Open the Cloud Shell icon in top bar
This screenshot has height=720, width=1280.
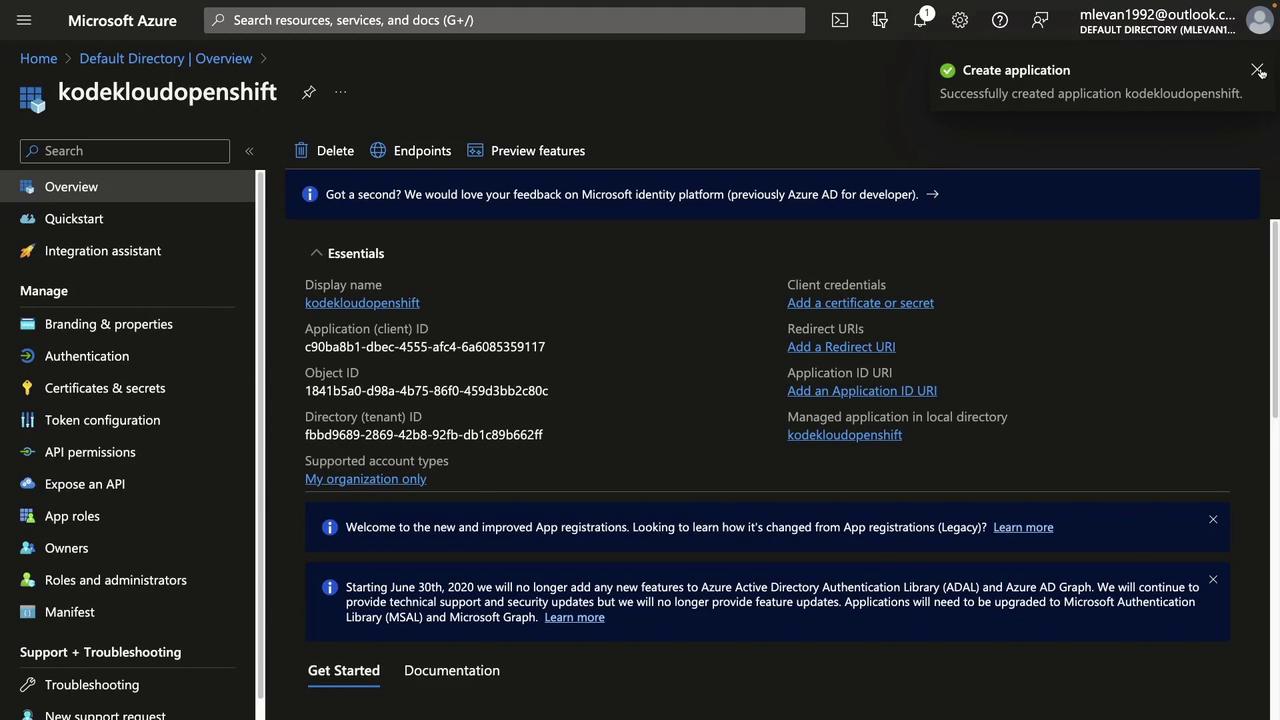click(x=840, y=20)
